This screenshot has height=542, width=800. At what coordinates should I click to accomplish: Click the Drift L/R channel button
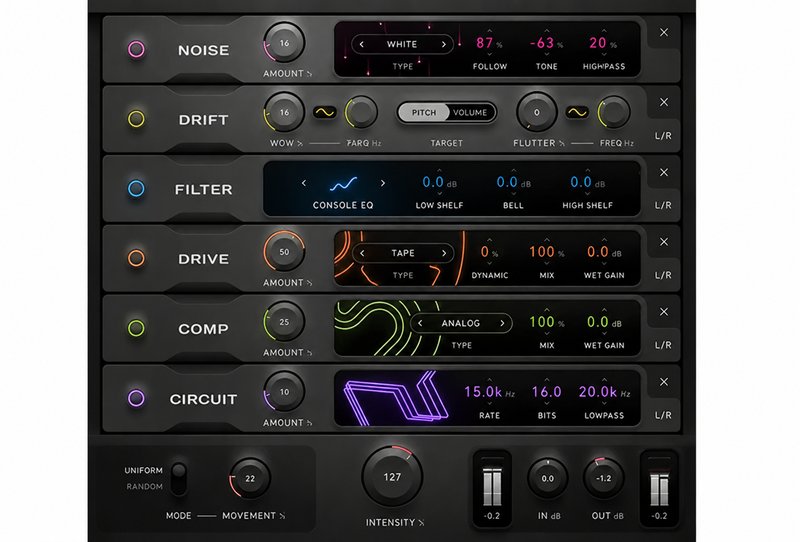point(663,136)
